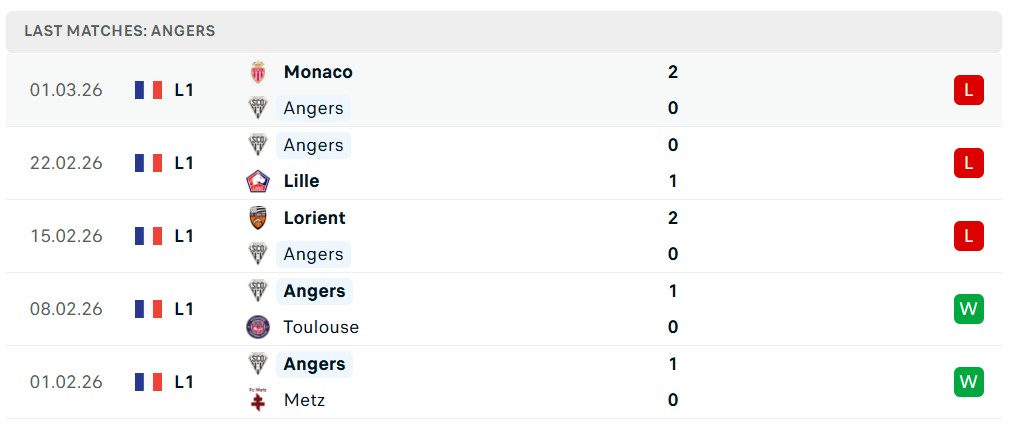The height and width of the screenshot is (427, 1015).
Task: Click the red L badge for Monaco match
Action: [968, 90]
